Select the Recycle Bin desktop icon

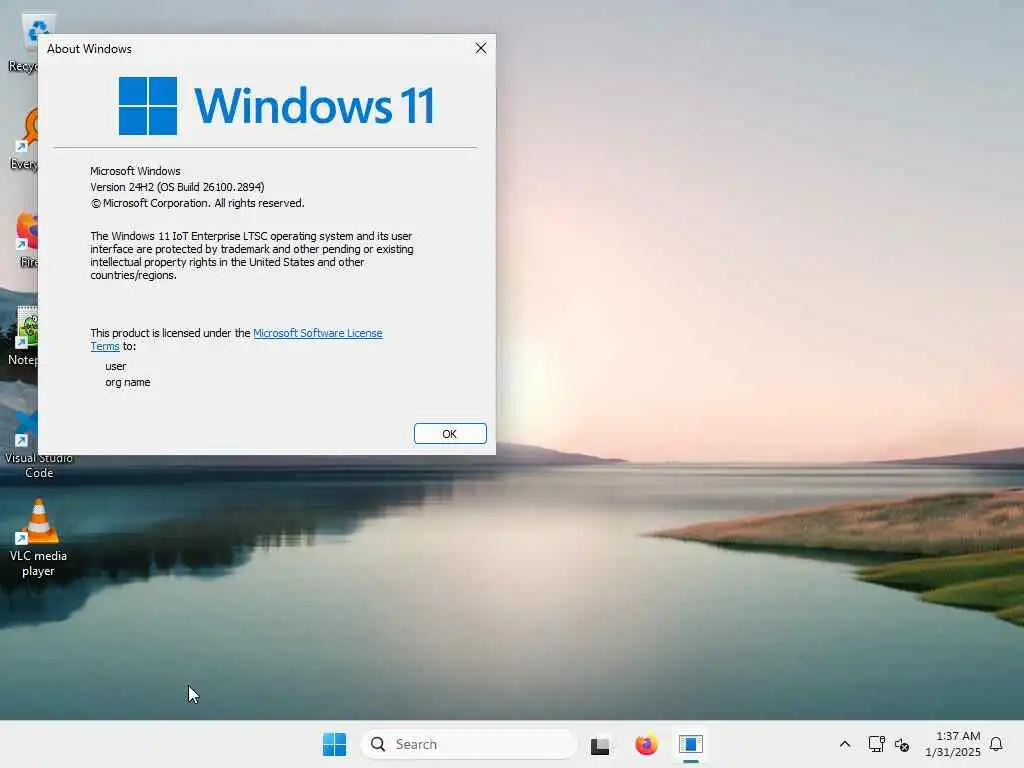24,43
